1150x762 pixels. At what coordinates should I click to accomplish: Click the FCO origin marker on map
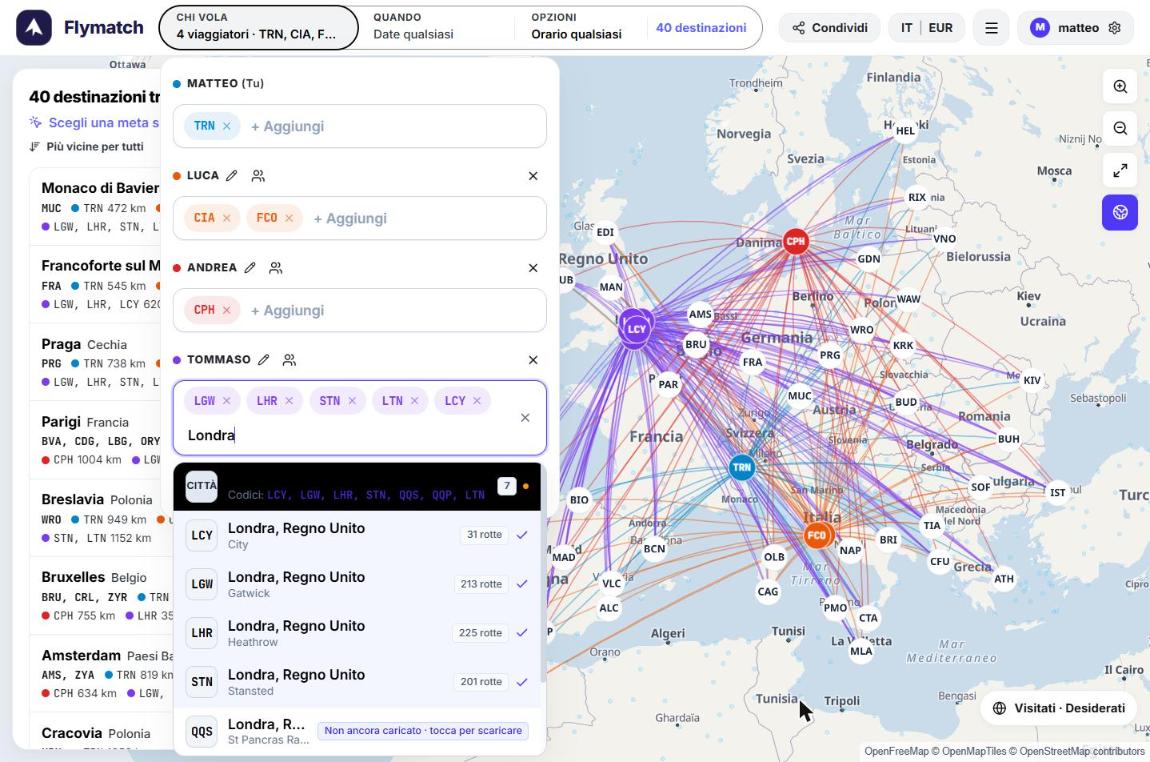coord(817,535)
